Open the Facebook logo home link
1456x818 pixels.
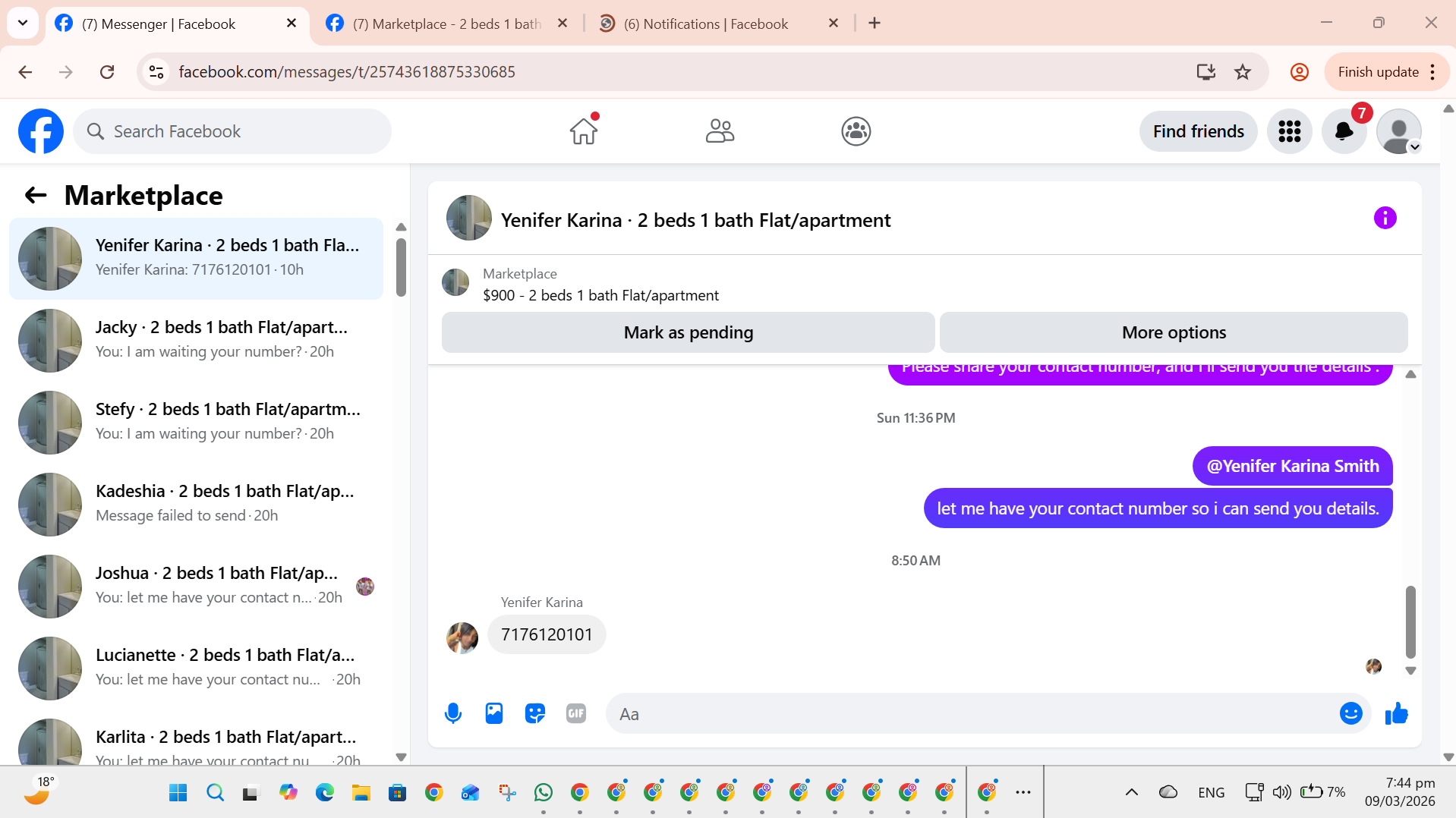pyautogui.click(x=41, y=131)
